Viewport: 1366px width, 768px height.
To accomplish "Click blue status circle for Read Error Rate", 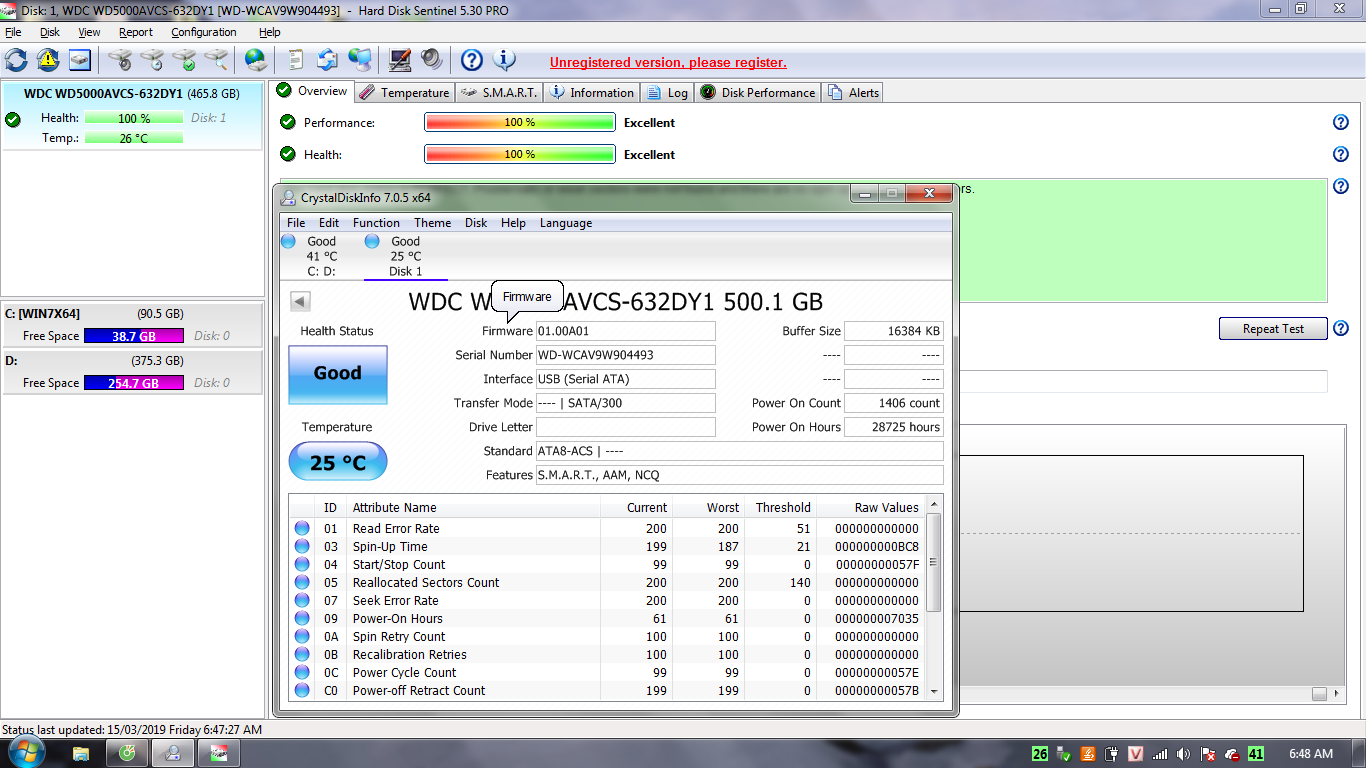I will pos(301,528).
